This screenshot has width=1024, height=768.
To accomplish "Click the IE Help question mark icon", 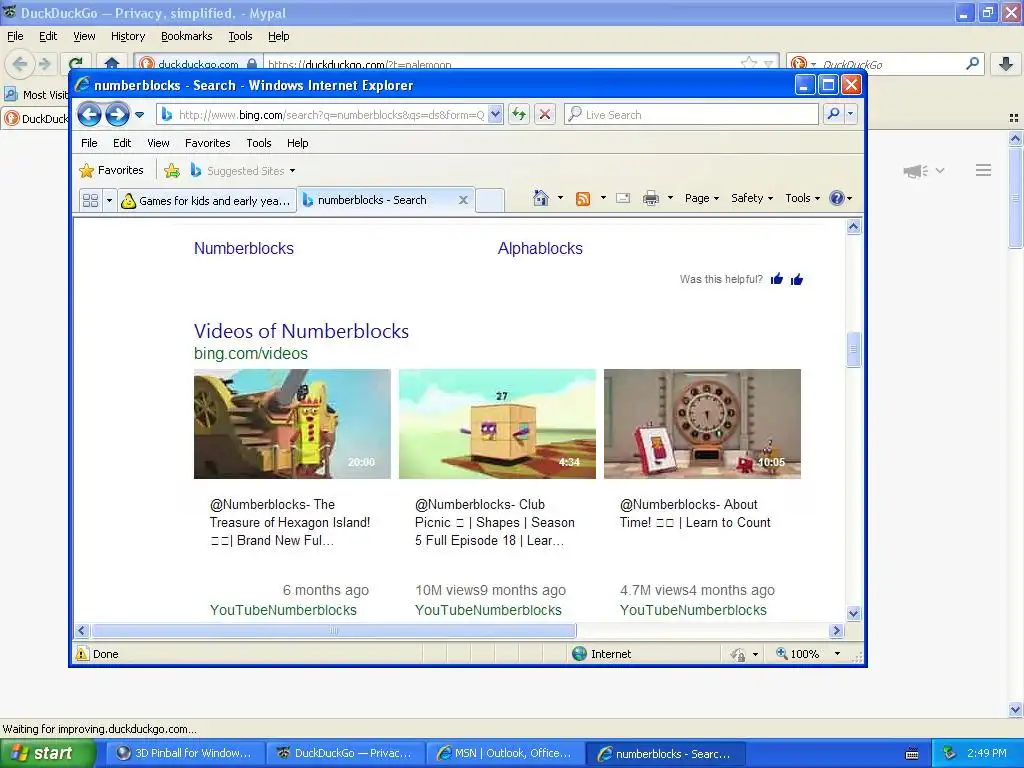I will (x=837, y=198).
